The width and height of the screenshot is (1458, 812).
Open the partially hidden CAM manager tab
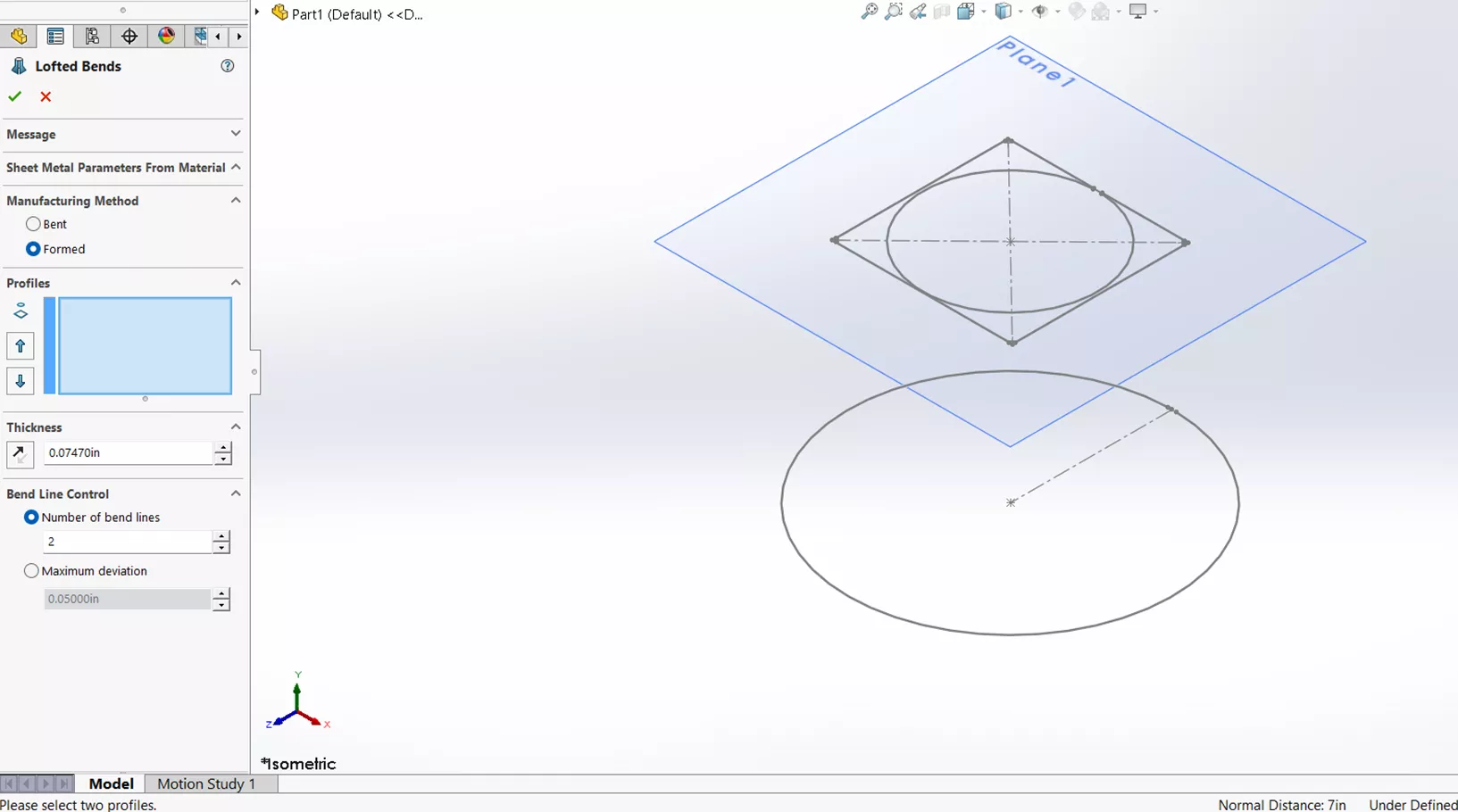click(199, 37)
